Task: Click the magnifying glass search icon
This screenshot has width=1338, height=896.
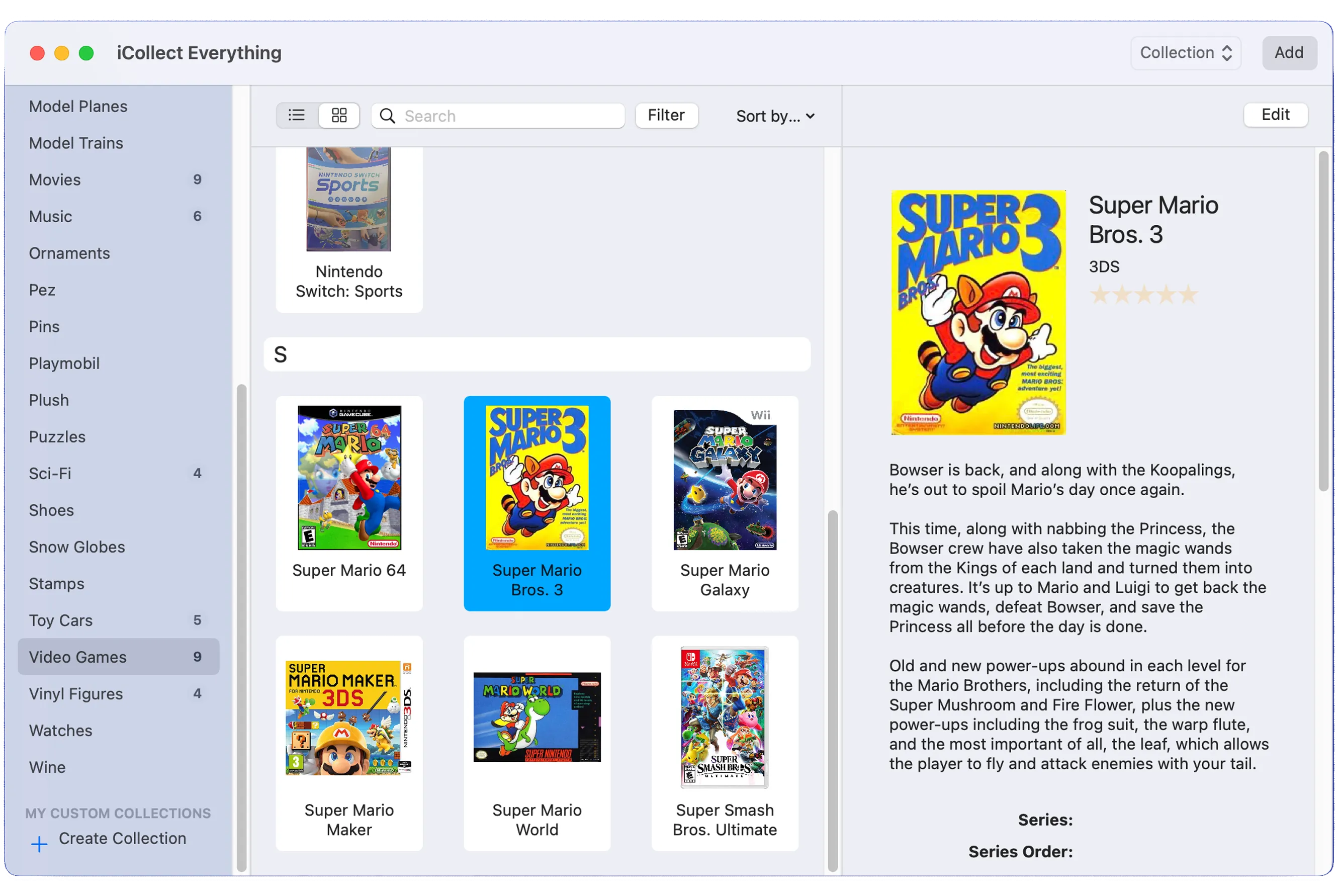Action: pos(387,116)
